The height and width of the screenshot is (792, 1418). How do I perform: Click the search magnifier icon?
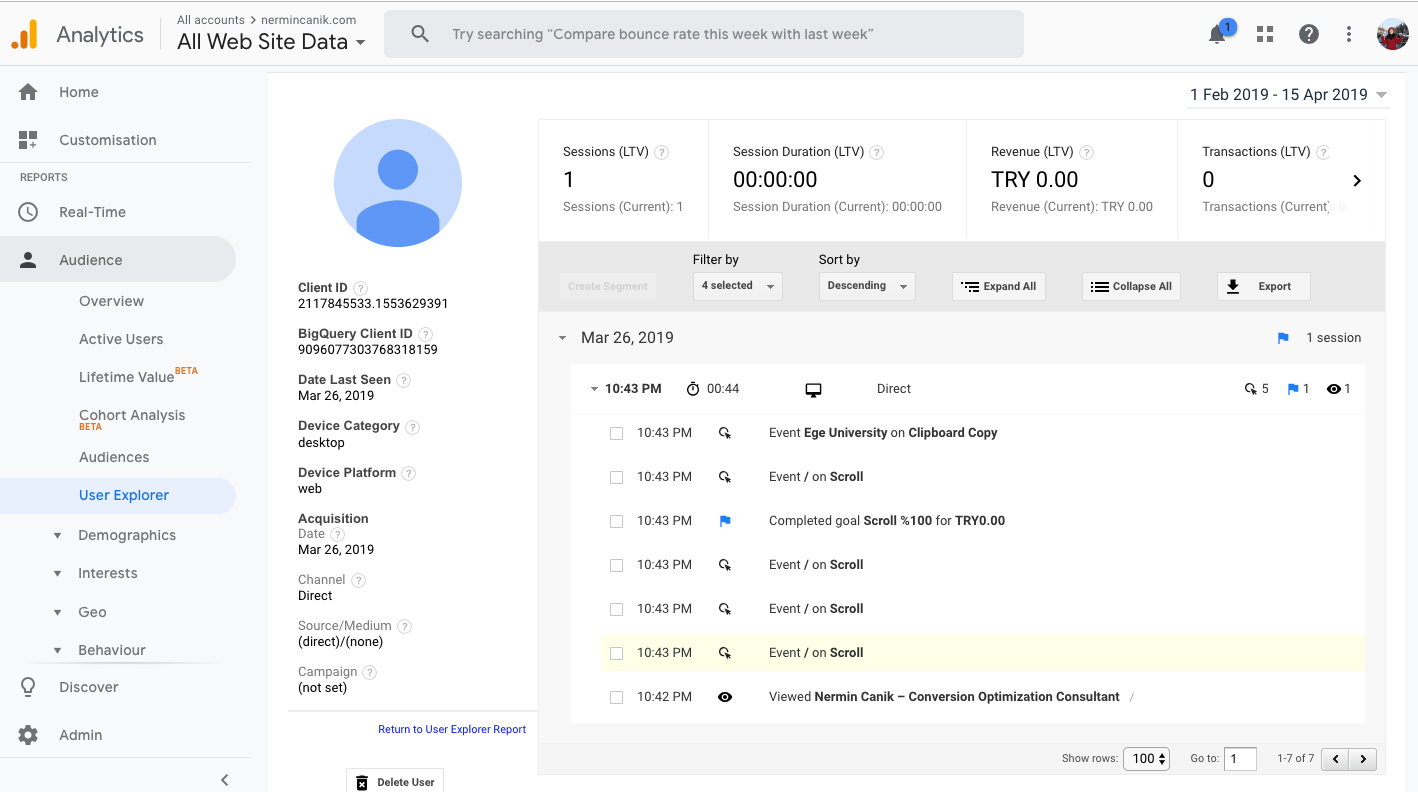(420, 34)
